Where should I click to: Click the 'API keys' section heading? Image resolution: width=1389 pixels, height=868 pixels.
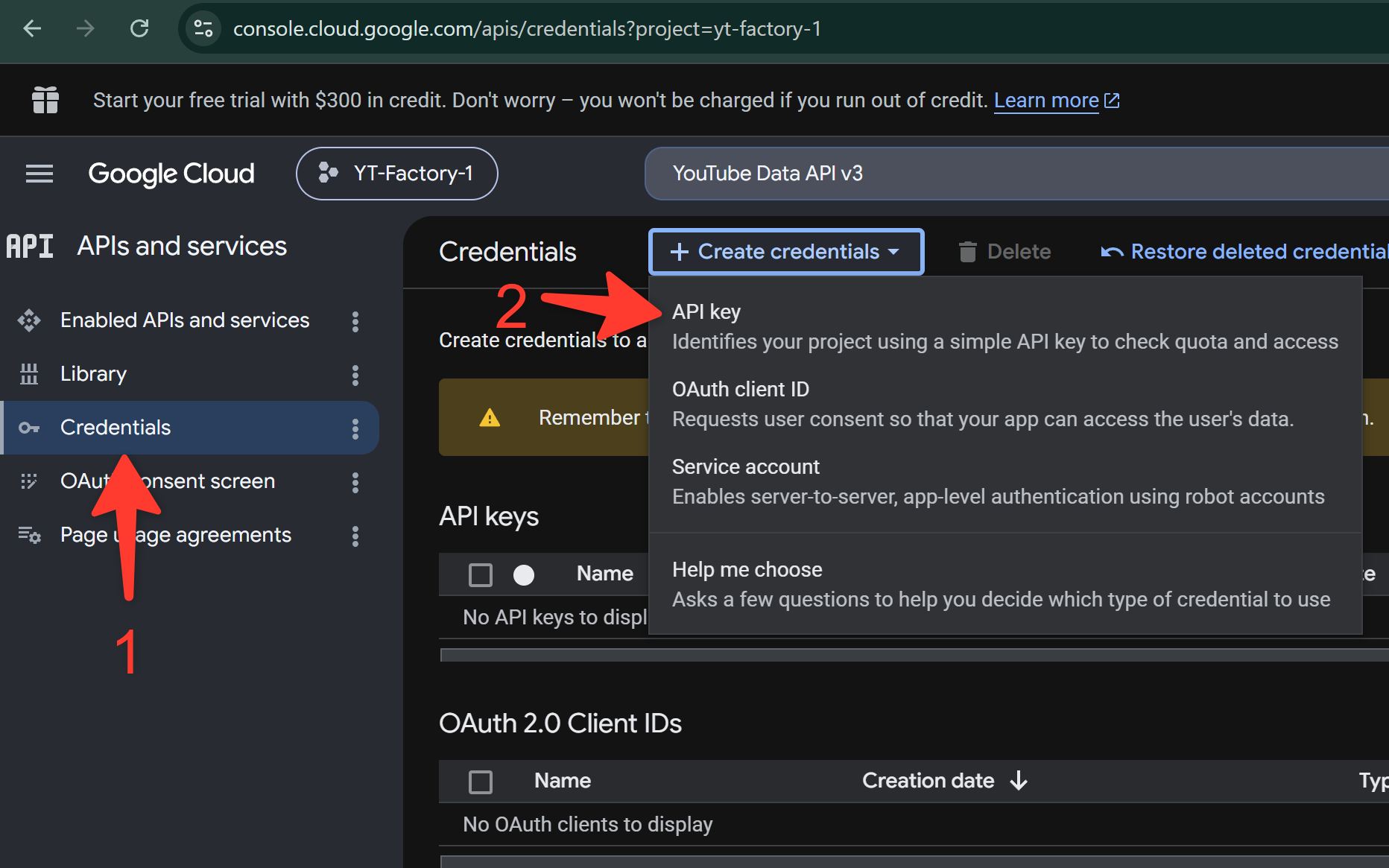(489, 516)
